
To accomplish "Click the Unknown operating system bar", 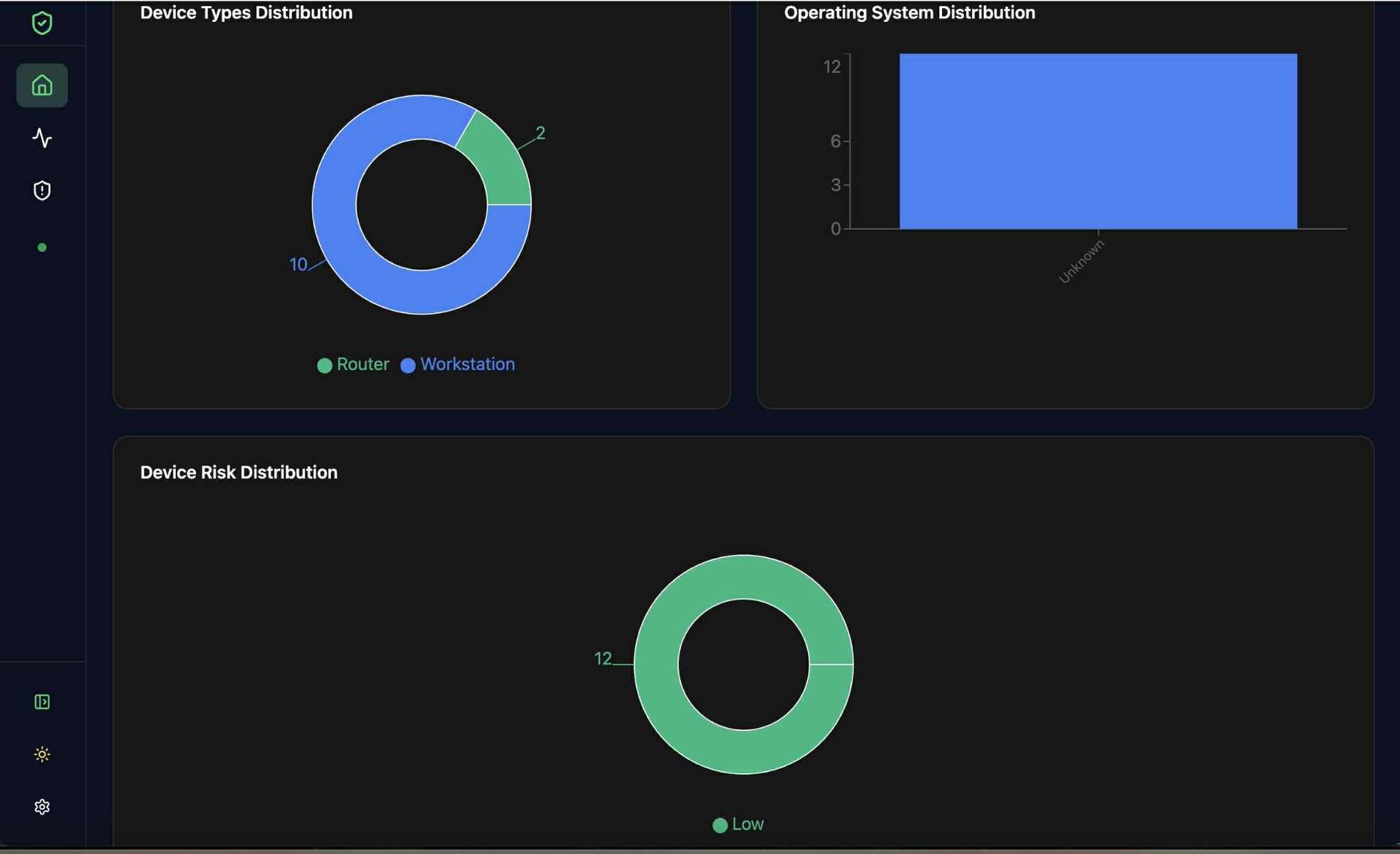I will (x=1097, y=141).
